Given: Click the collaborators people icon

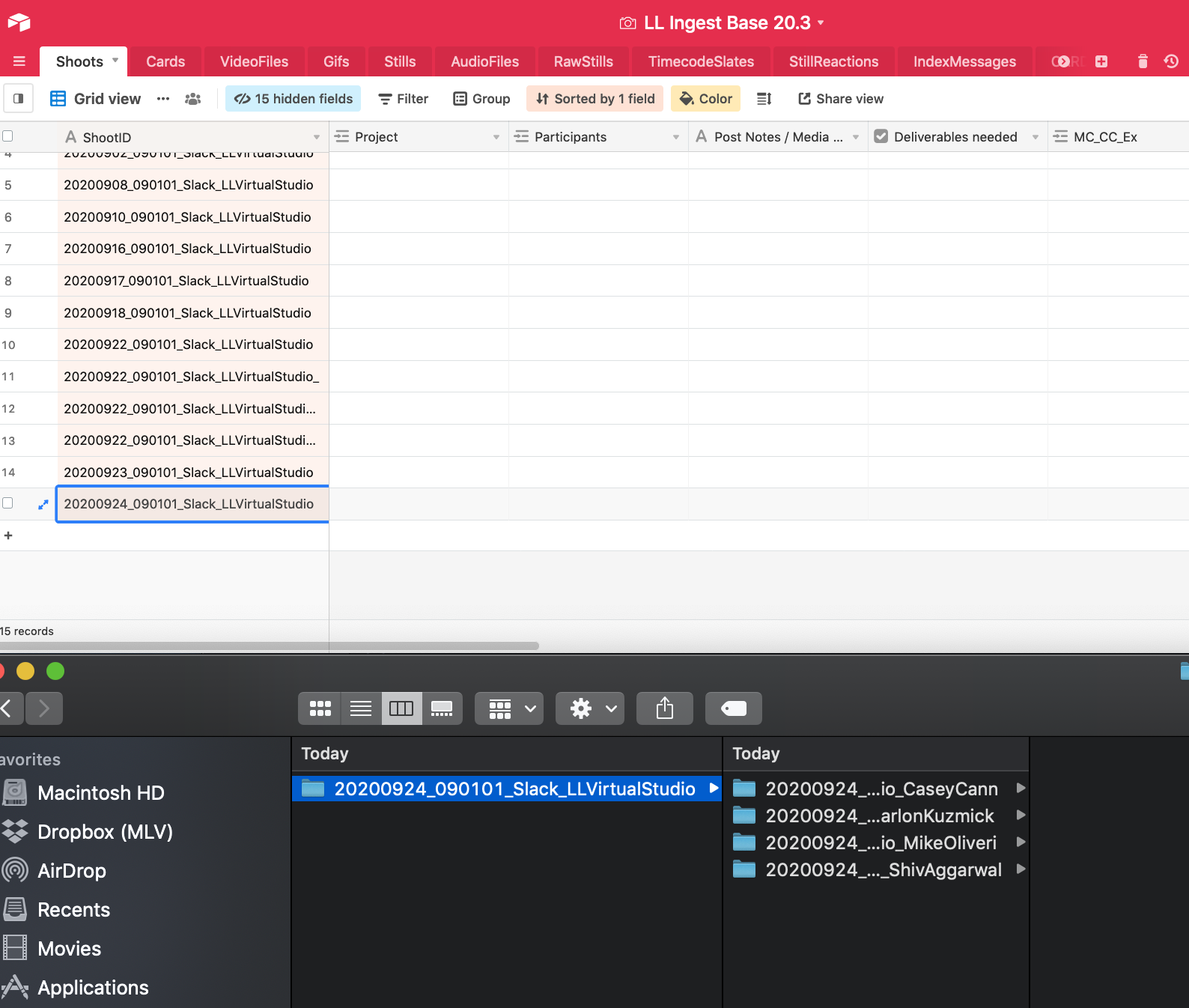Looking at the screenshot, I should pyautogui.click(x=193, y=99).
